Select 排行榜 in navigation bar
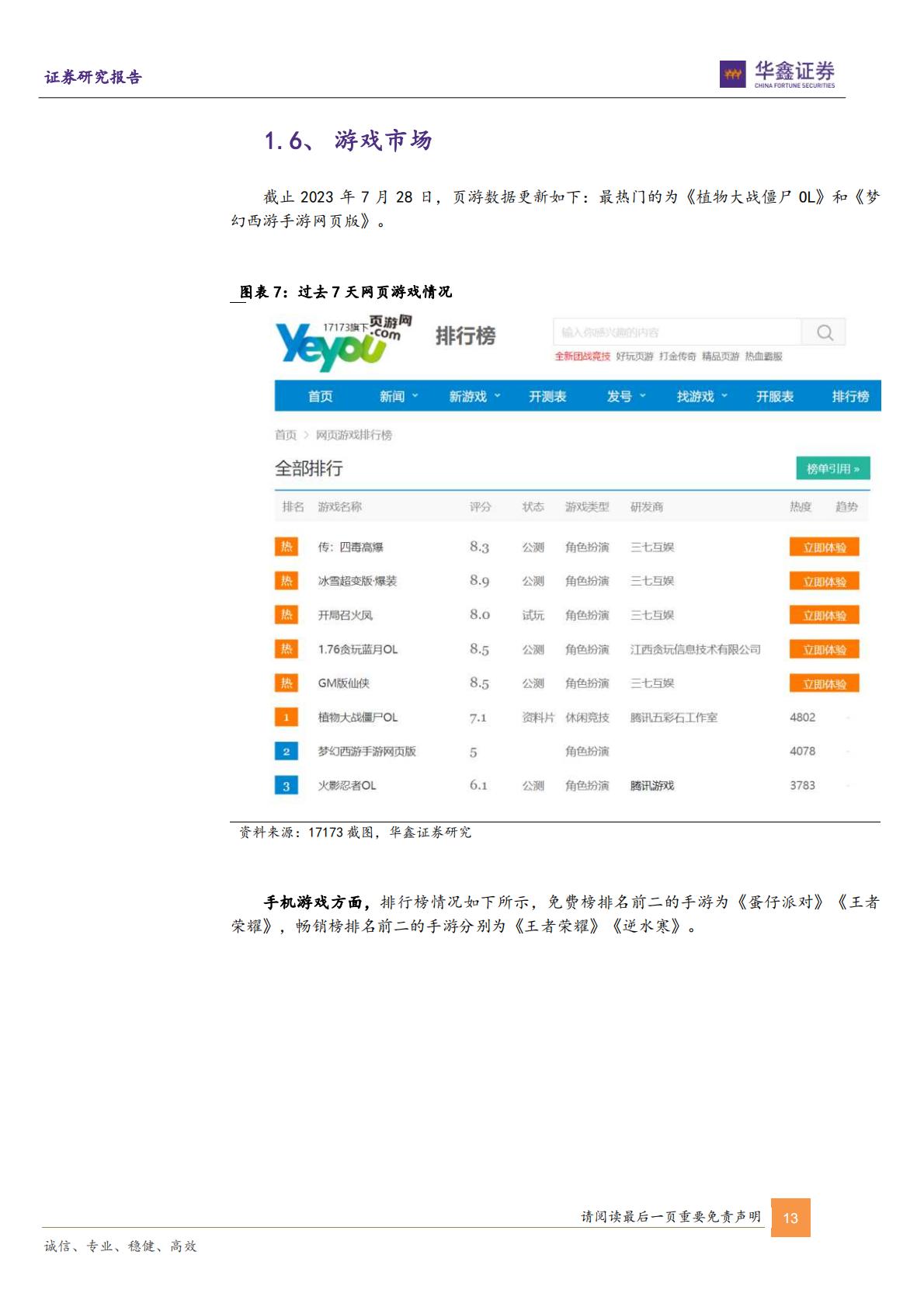This screenshot has height=1307, width=924. 850,397
